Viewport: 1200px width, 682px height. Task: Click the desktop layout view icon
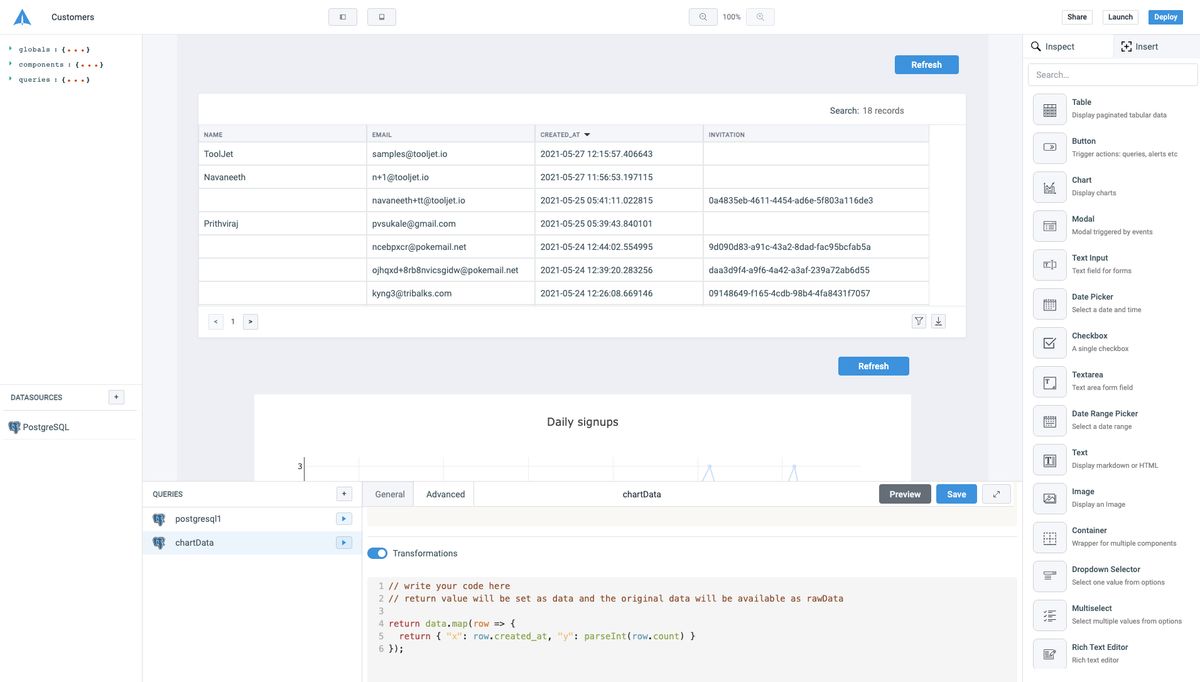pyautogui.click(x=342, y=17)
